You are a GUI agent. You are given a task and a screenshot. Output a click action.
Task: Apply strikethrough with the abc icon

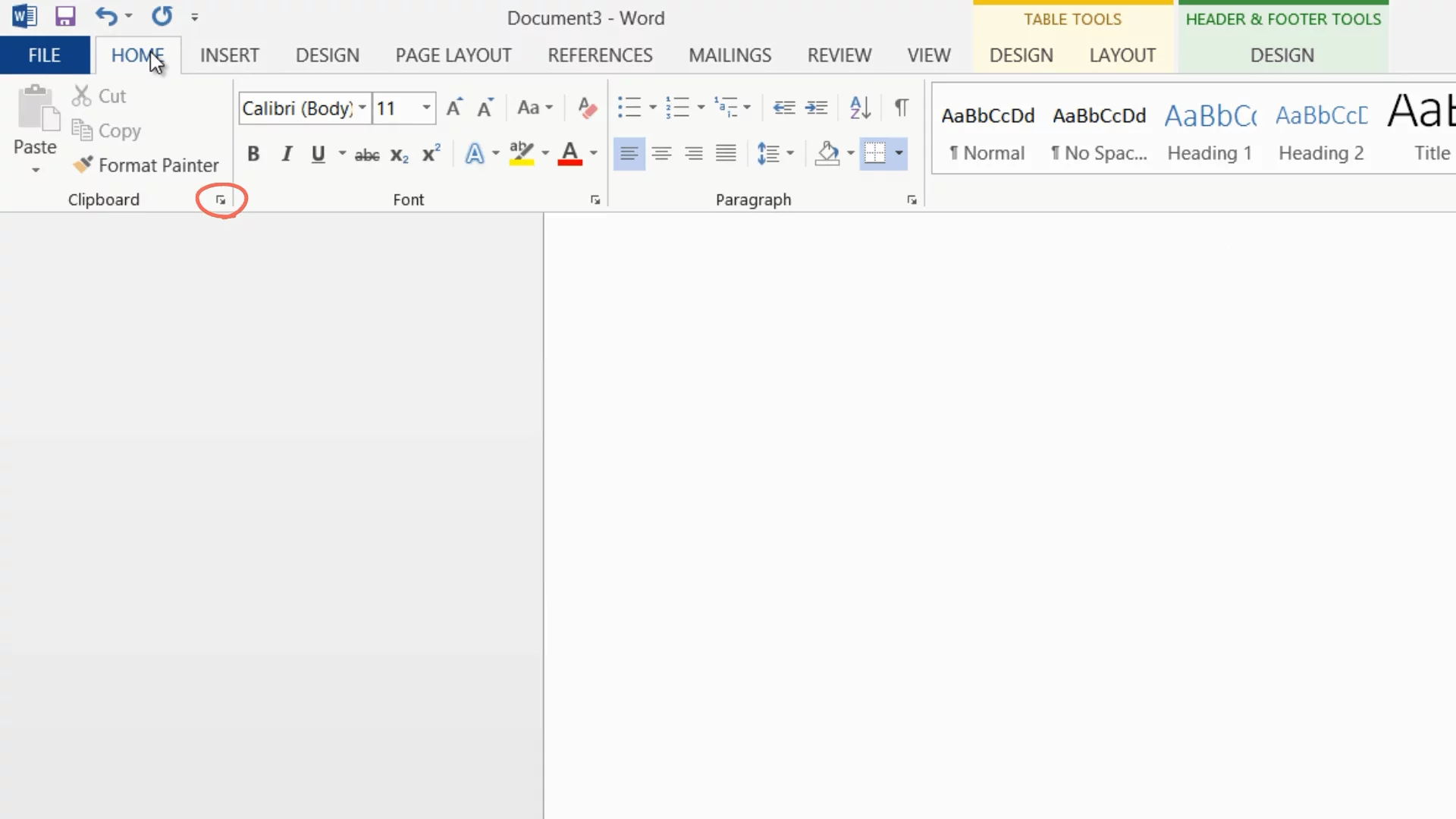367,155
